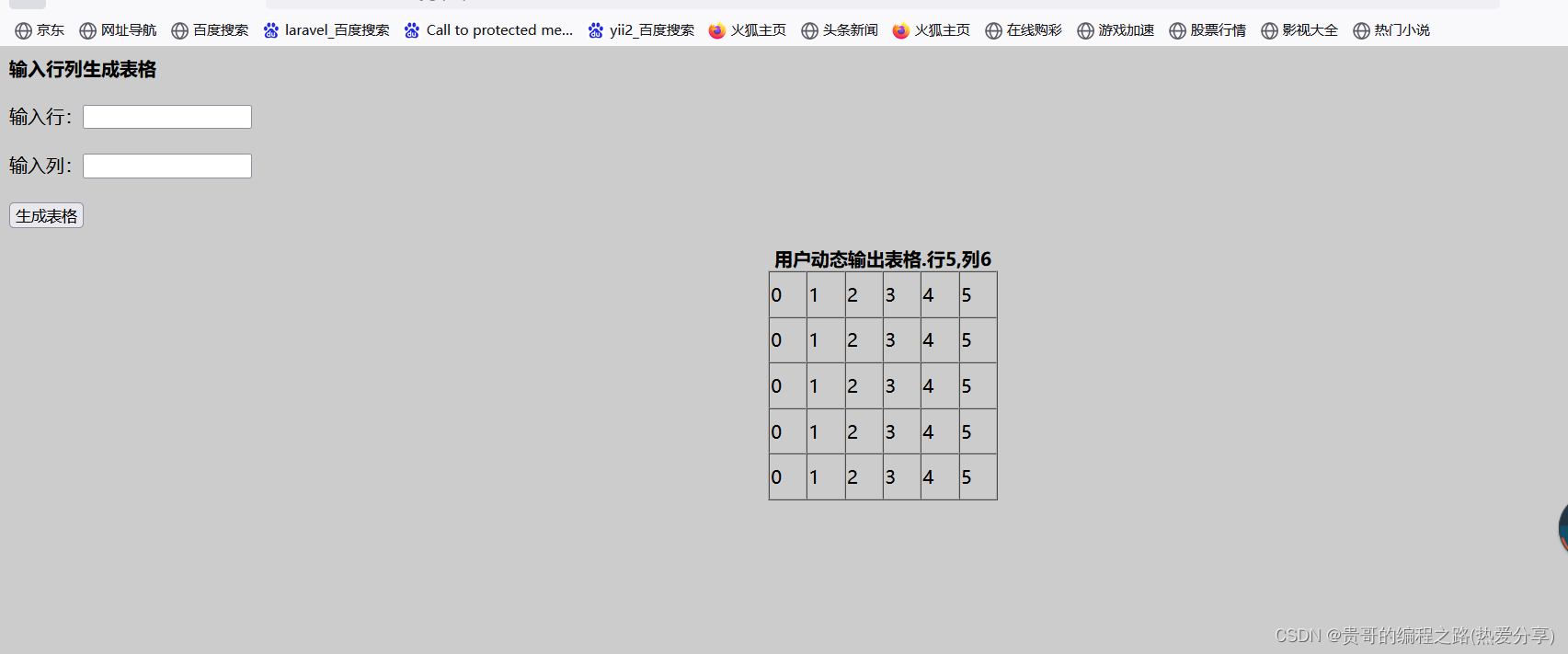
Task: Open the Call to protected me... bookmark
Action: 488,30
